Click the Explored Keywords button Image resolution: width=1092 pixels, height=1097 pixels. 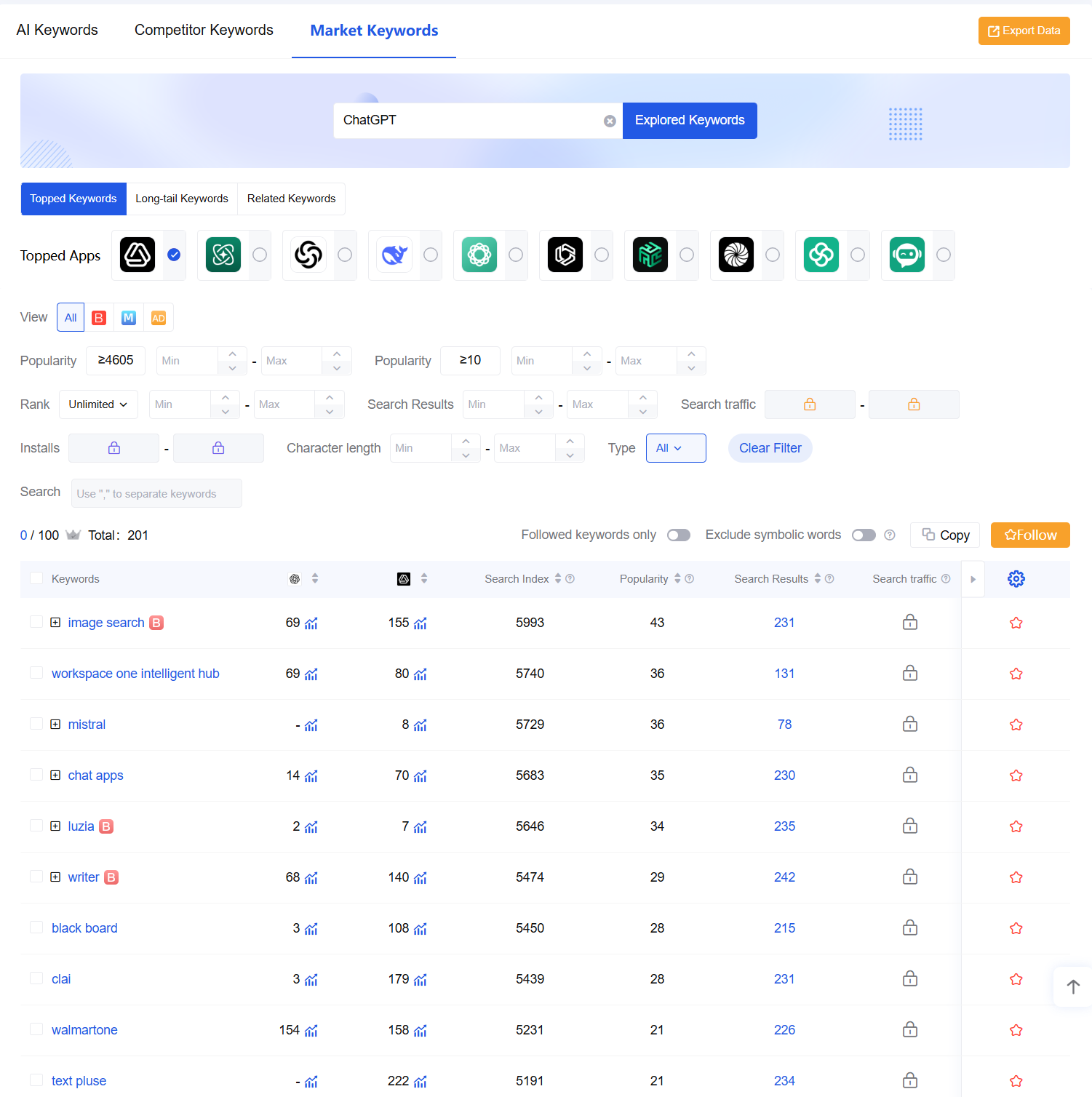coord(690,121)
